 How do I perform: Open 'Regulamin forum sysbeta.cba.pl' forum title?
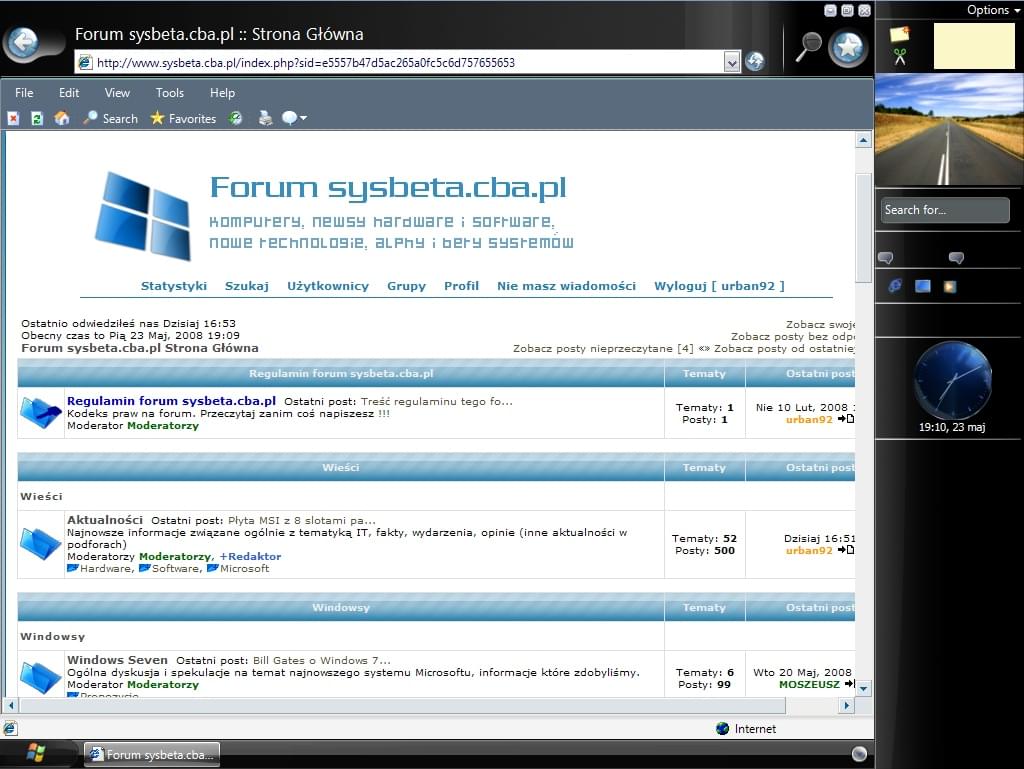tap(172, 401)
